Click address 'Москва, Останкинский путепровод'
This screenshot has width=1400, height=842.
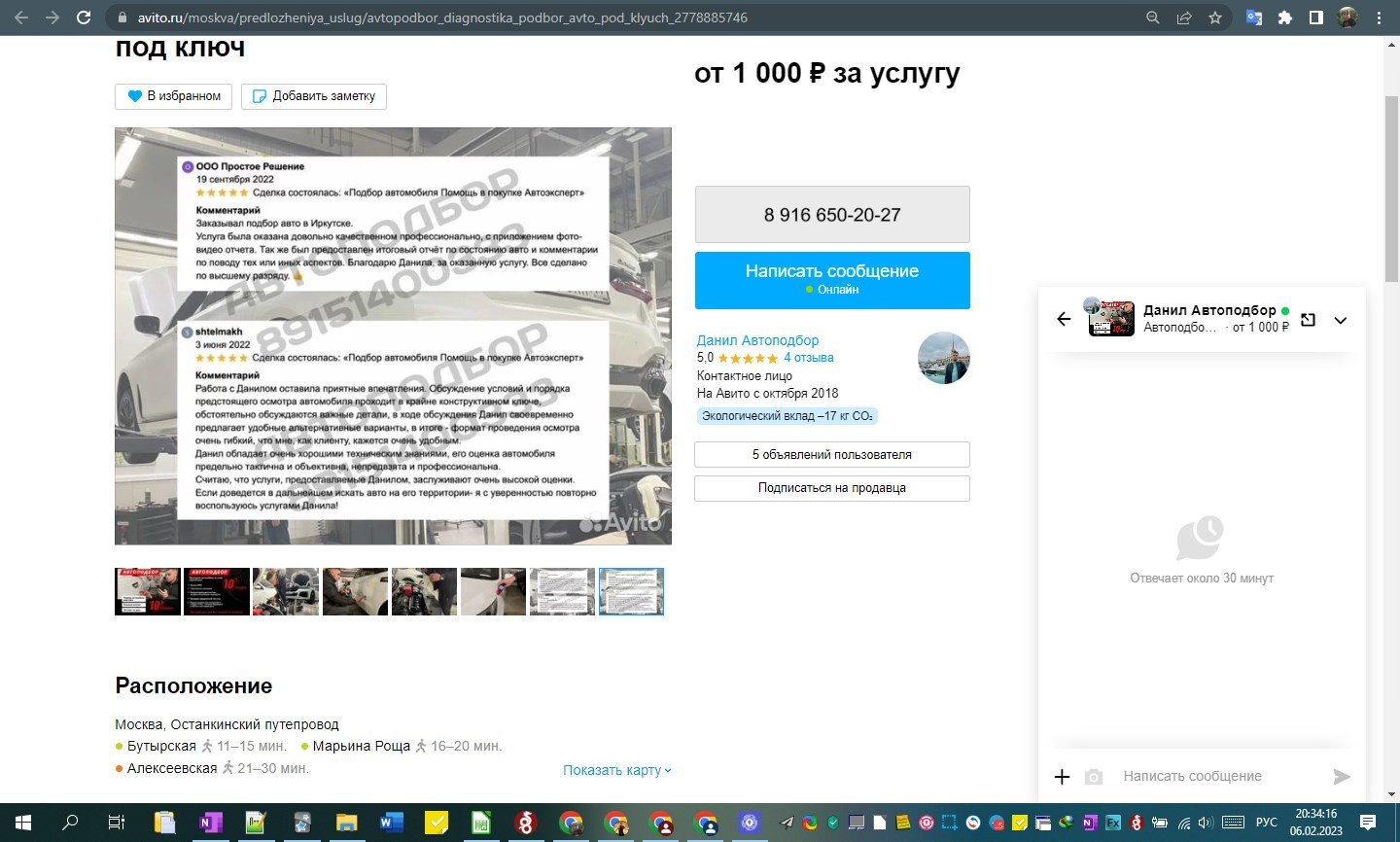(227, 724)
